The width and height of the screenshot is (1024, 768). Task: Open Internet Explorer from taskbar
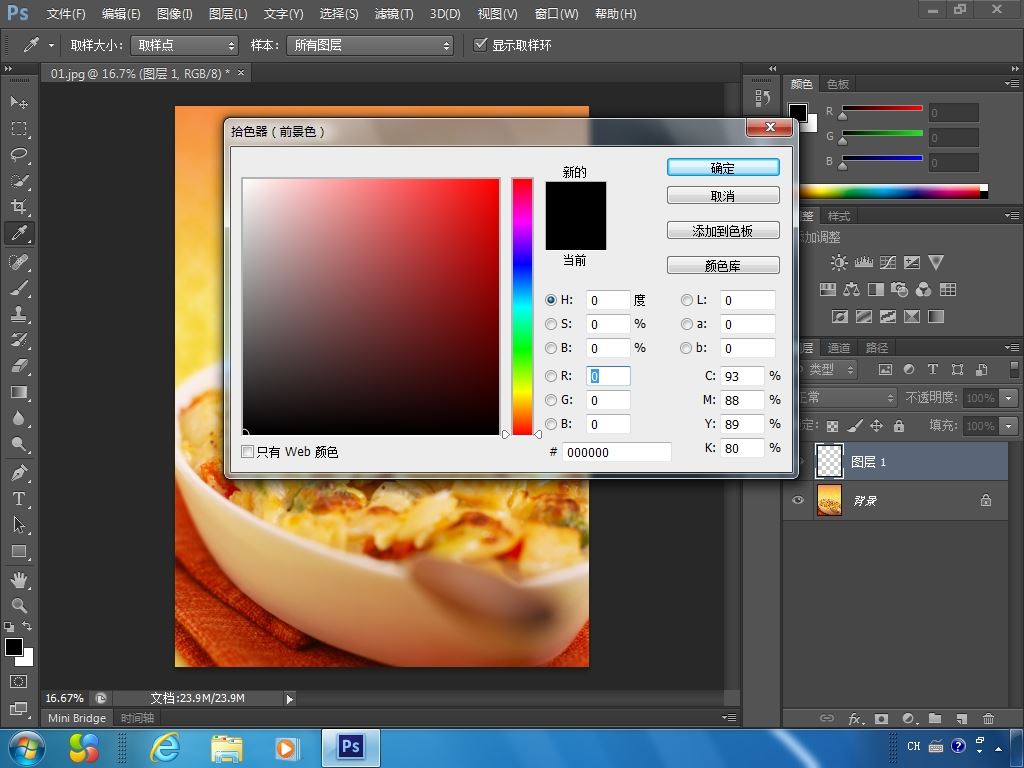pyautogui.click(x=165, y=747)
